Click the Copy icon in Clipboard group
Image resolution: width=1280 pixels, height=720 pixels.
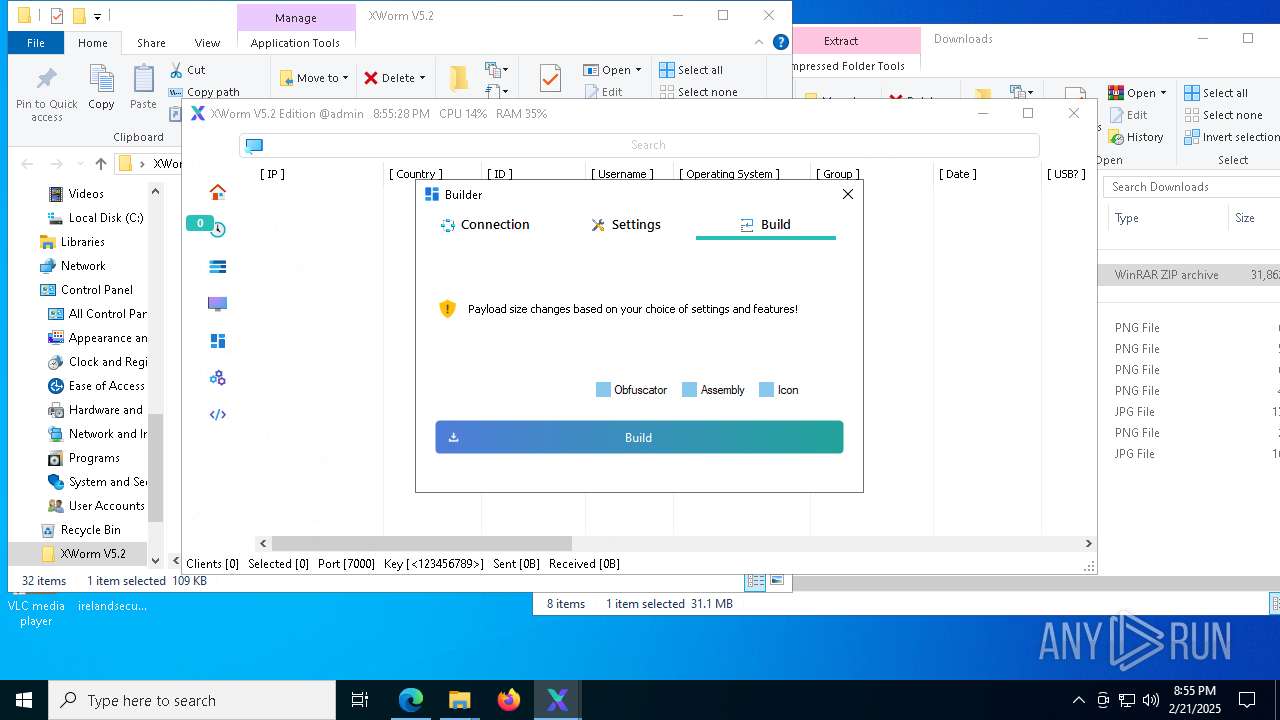tap(101, 88)
